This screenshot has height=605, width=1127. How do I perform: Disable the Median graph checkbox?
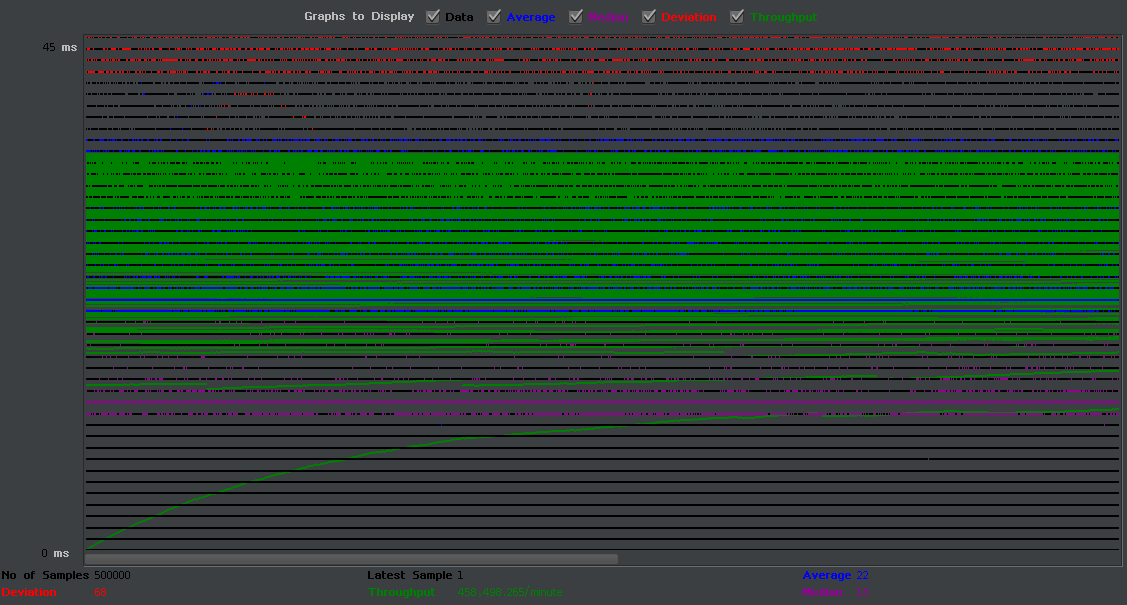point(576,17)
